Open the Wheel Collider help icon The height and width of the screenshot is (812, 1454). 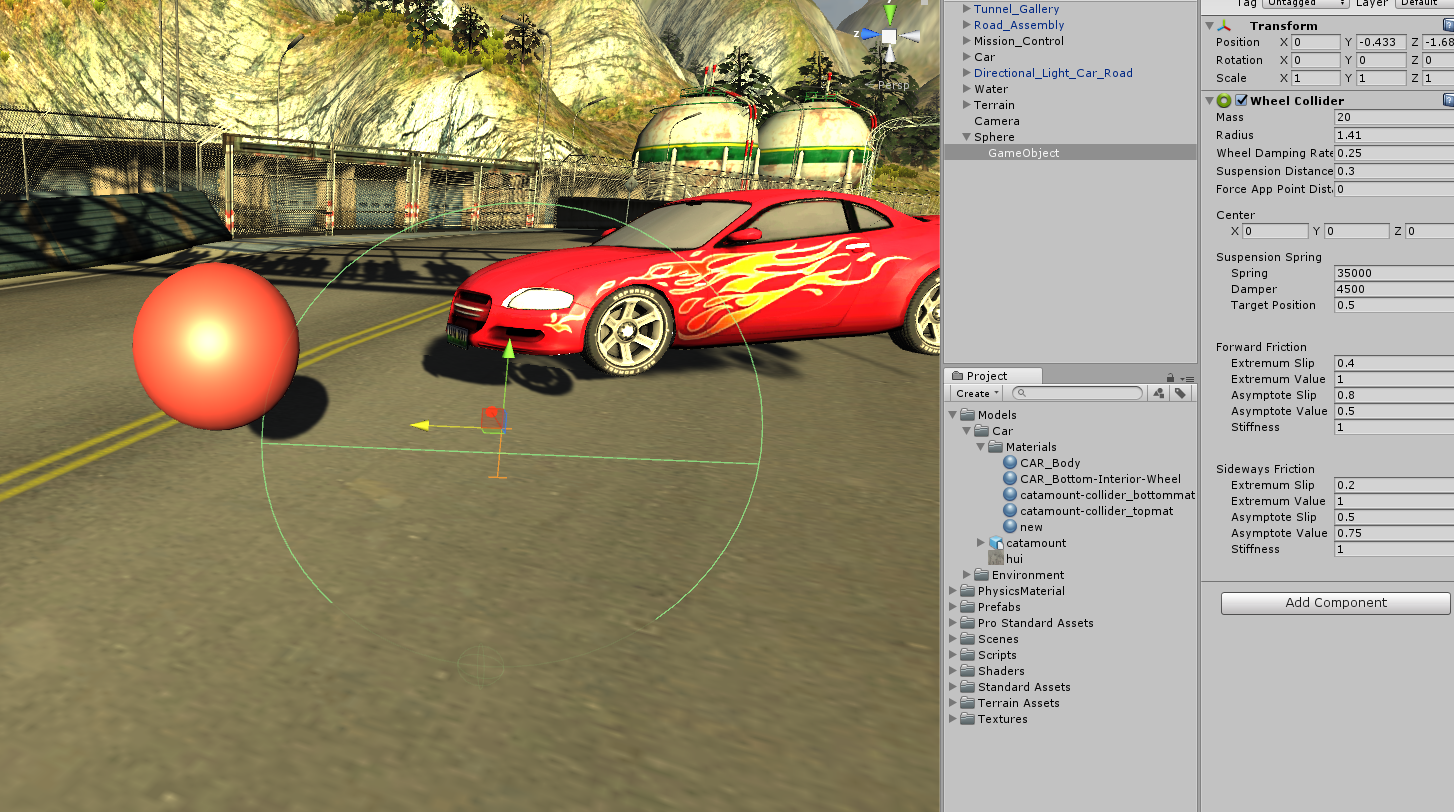1448,100
